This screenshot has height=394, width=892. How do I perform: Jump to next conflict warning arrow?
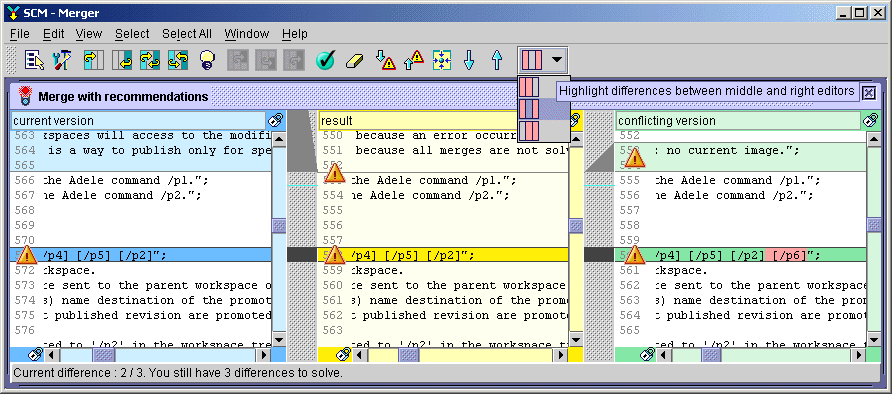tap(386, 60)
